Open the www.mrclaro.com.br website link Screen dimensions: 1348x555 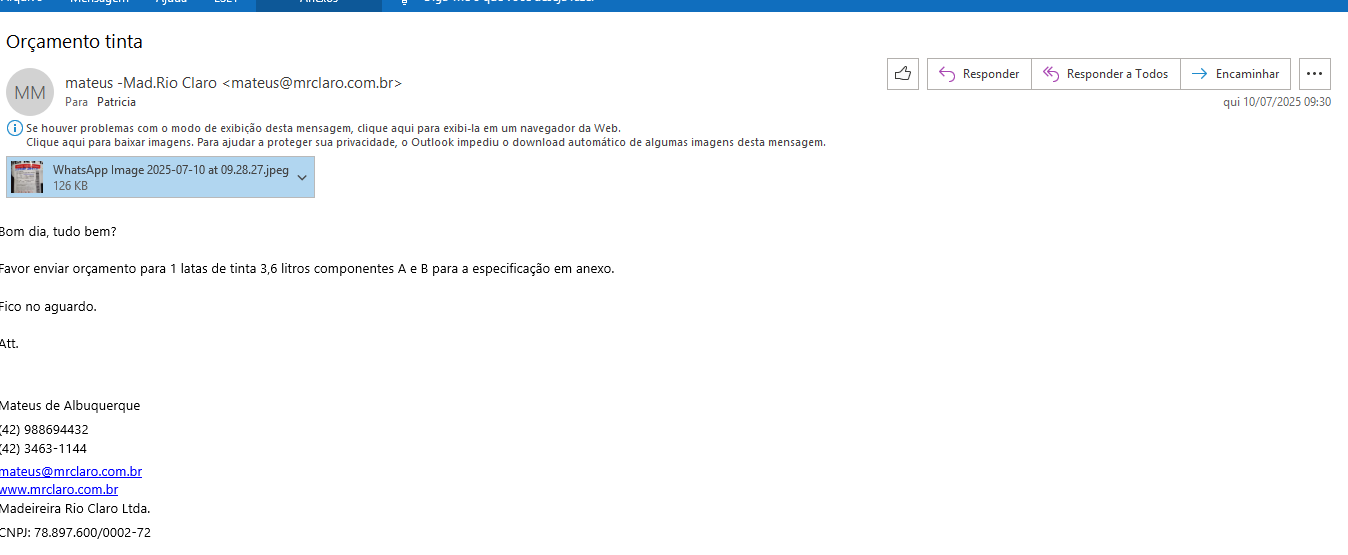click(59, 489)
